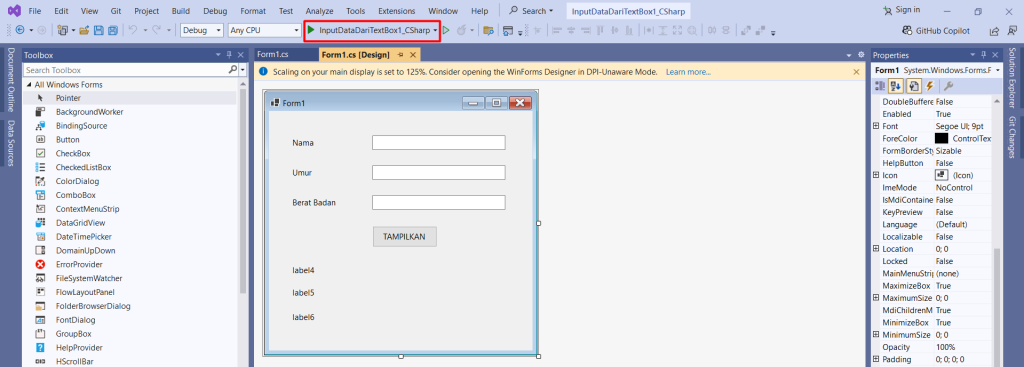Expand the Padding property
The height and width of the screenshot is (367, 1024).
(x=876, y=359)
